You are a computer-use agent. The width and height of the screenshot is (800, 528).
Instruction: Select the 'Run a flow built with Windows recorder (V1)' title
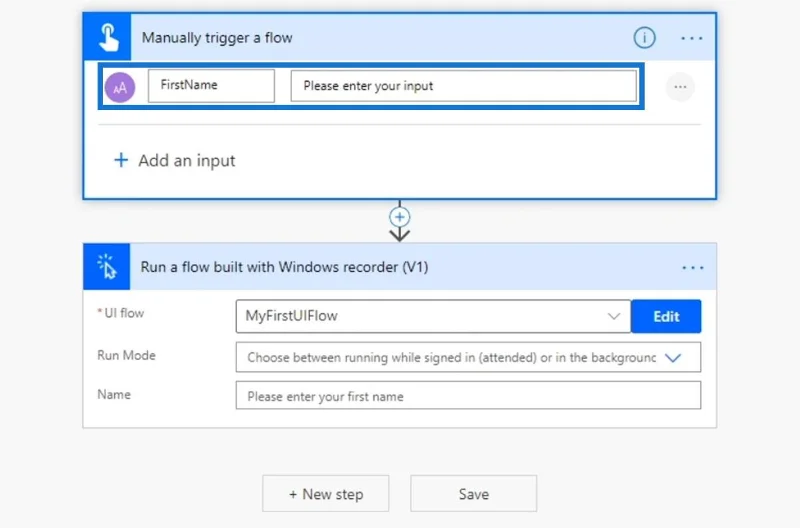284,267
